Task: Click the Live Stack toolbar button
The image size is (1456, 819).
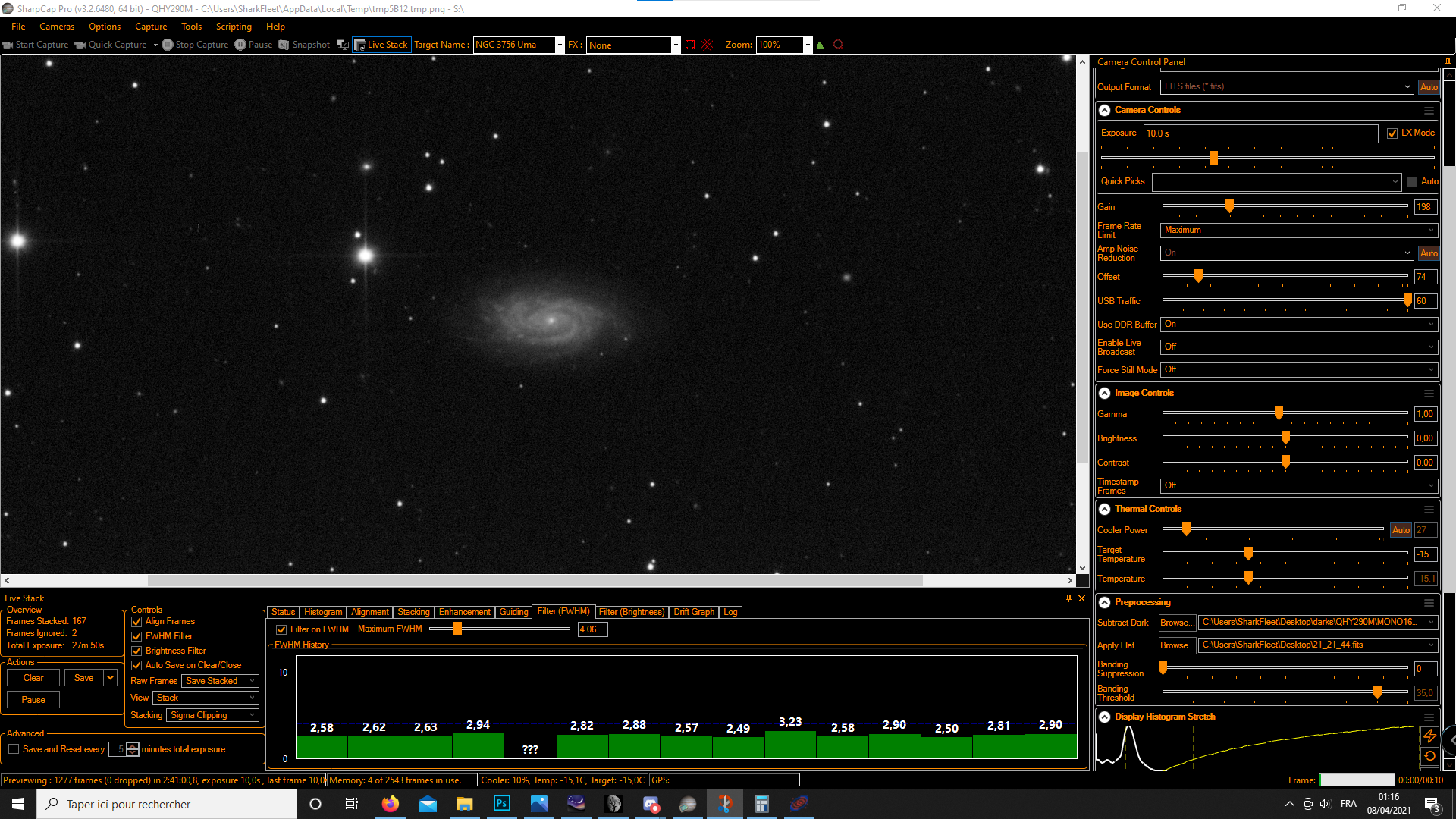Action: click(x=381, y=45)
